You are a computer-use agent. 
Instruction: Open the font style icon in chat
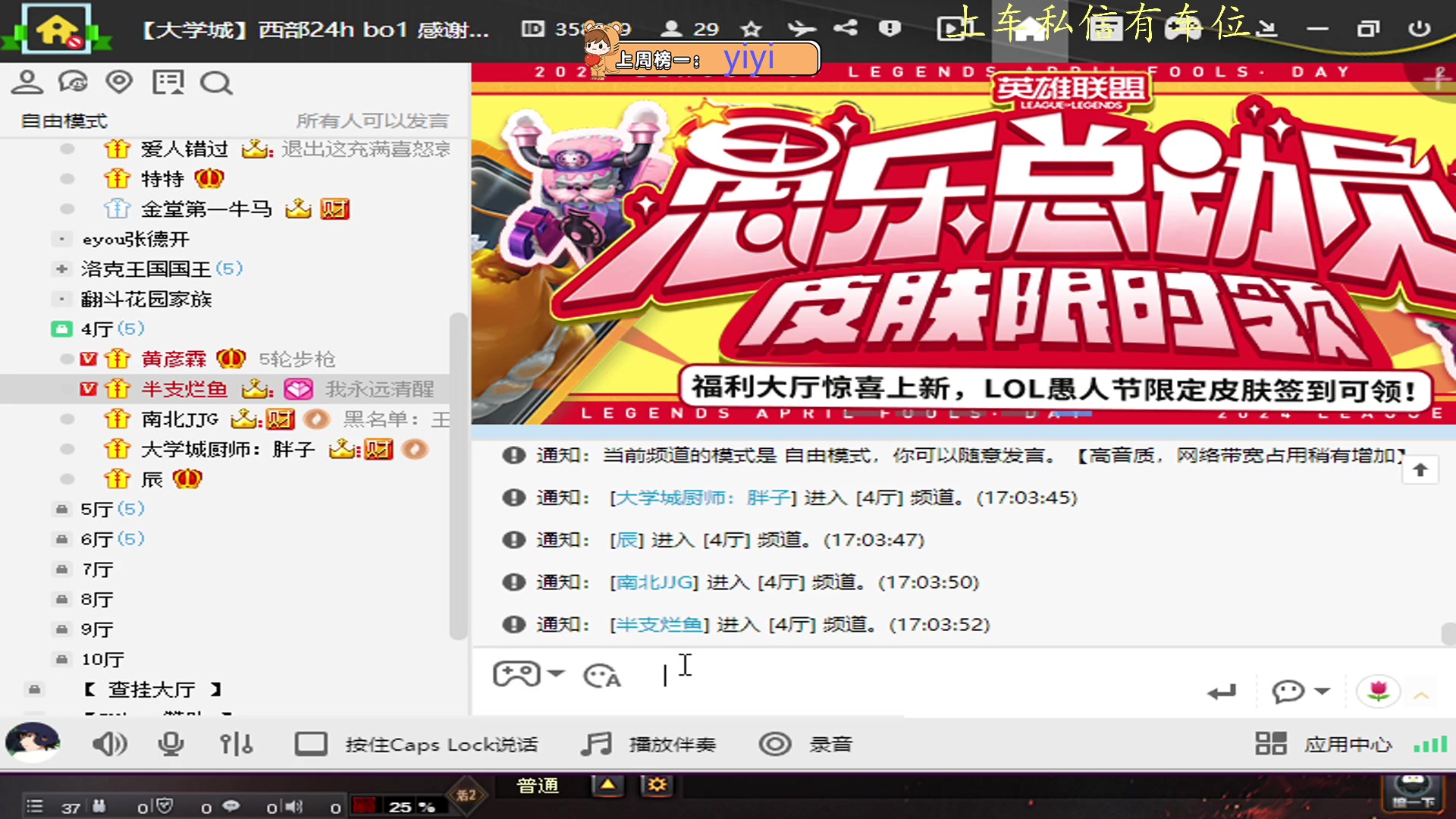602,675
